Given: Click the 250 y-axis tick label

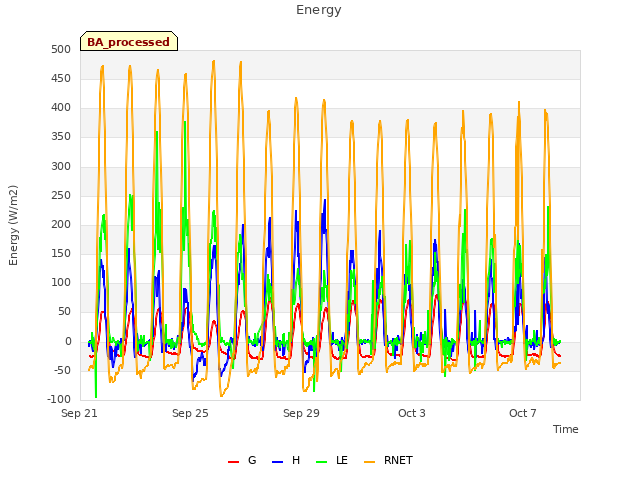Looking at the screenshot, I should tap(61, 196).
